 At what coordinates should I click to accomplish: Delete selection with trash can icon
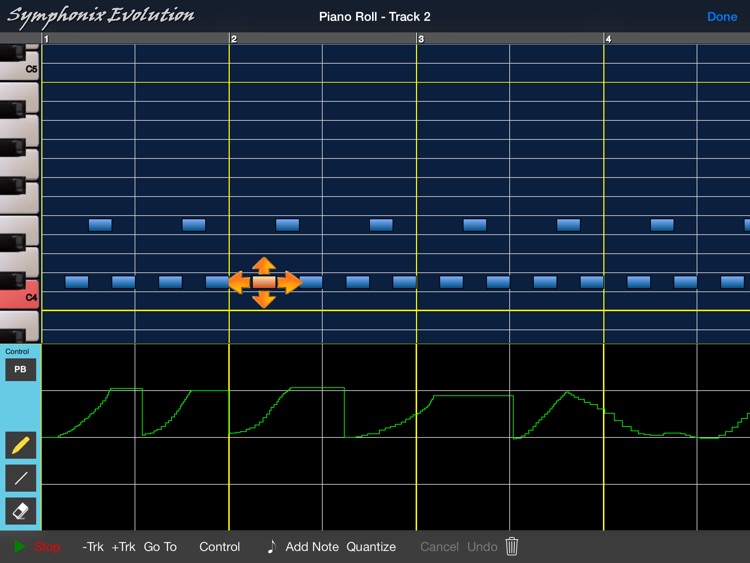pos(512,546)
